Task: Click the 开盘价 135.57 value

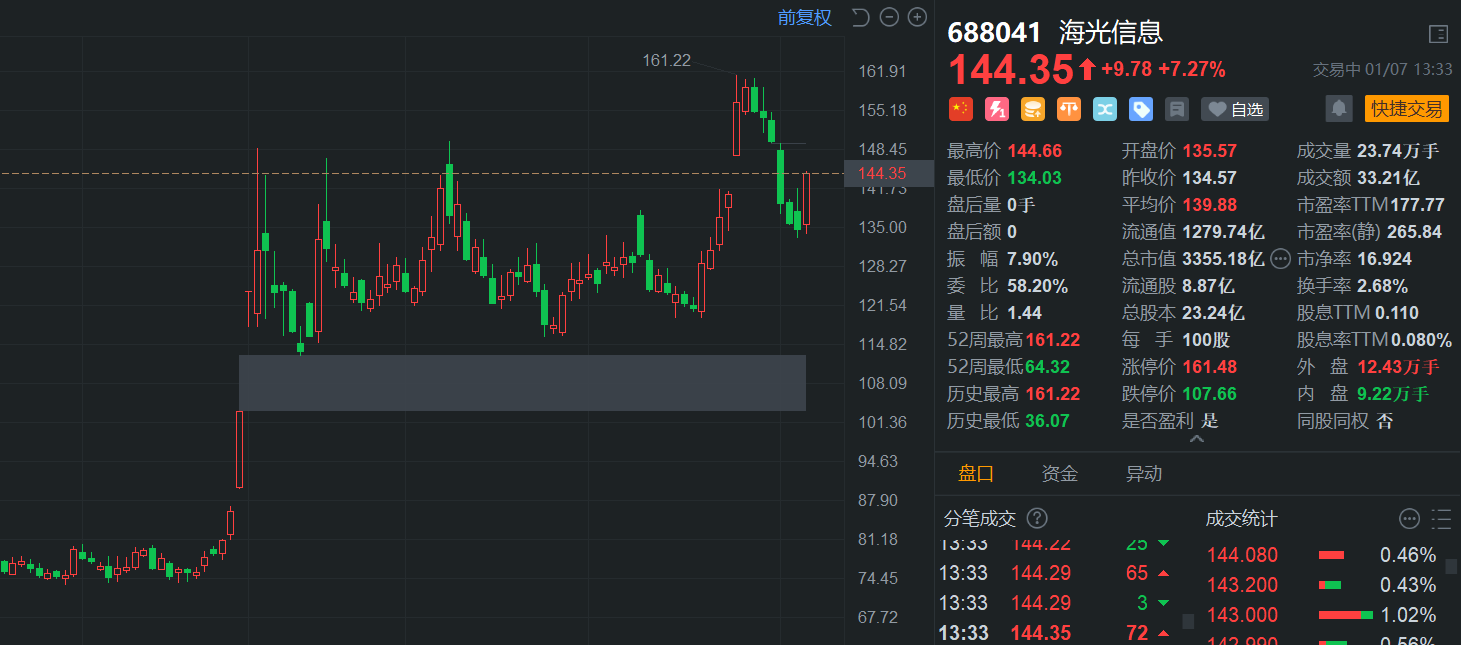Action: pyautogui.click(x=1210, y=151)
